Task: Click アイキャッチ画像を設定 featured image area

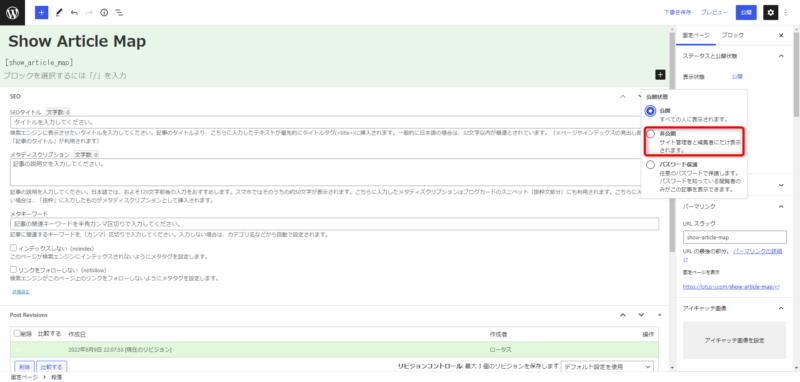Action: 734,340
